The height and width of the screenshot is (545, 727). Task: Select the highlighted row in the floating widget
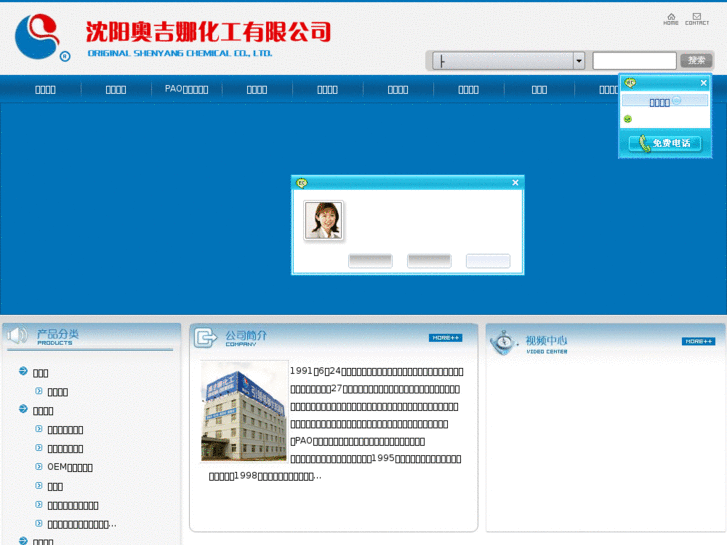click(x=665, y=101)
